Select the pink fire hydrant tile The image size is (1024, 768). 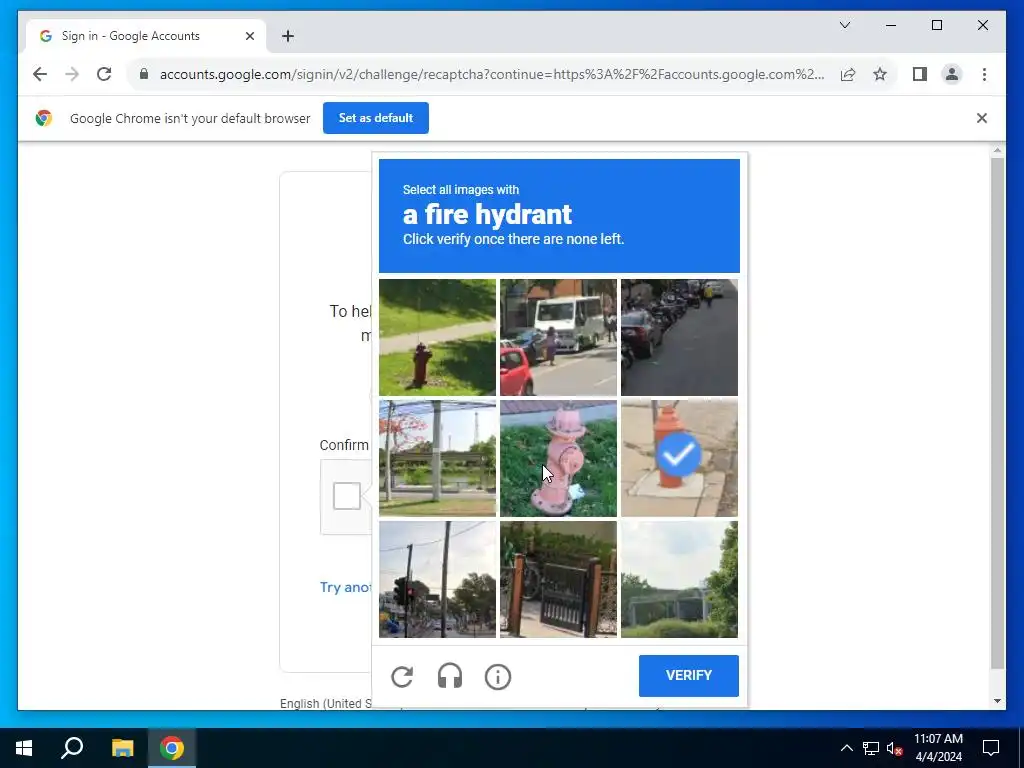point(558,458)
